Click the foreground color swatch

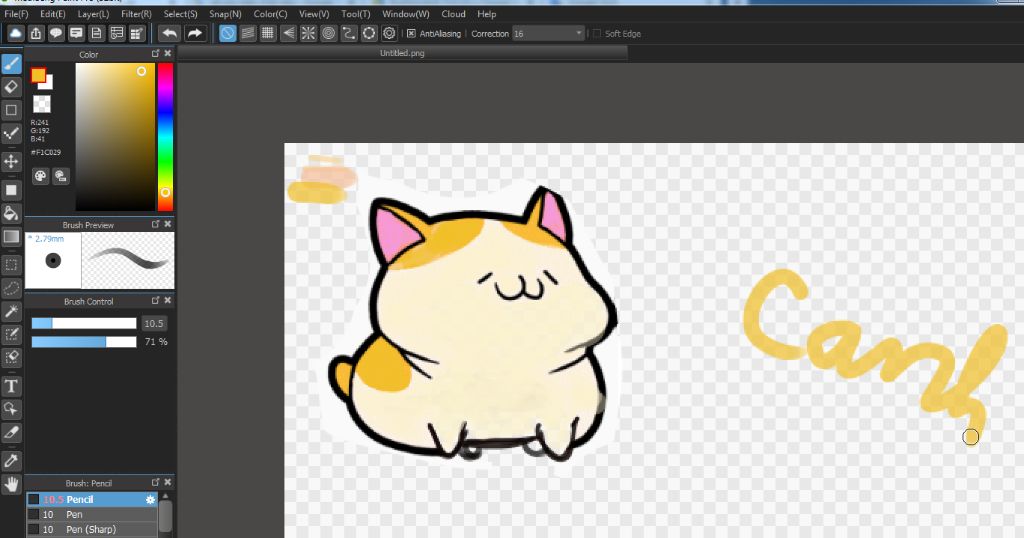(x=38, y=75)
